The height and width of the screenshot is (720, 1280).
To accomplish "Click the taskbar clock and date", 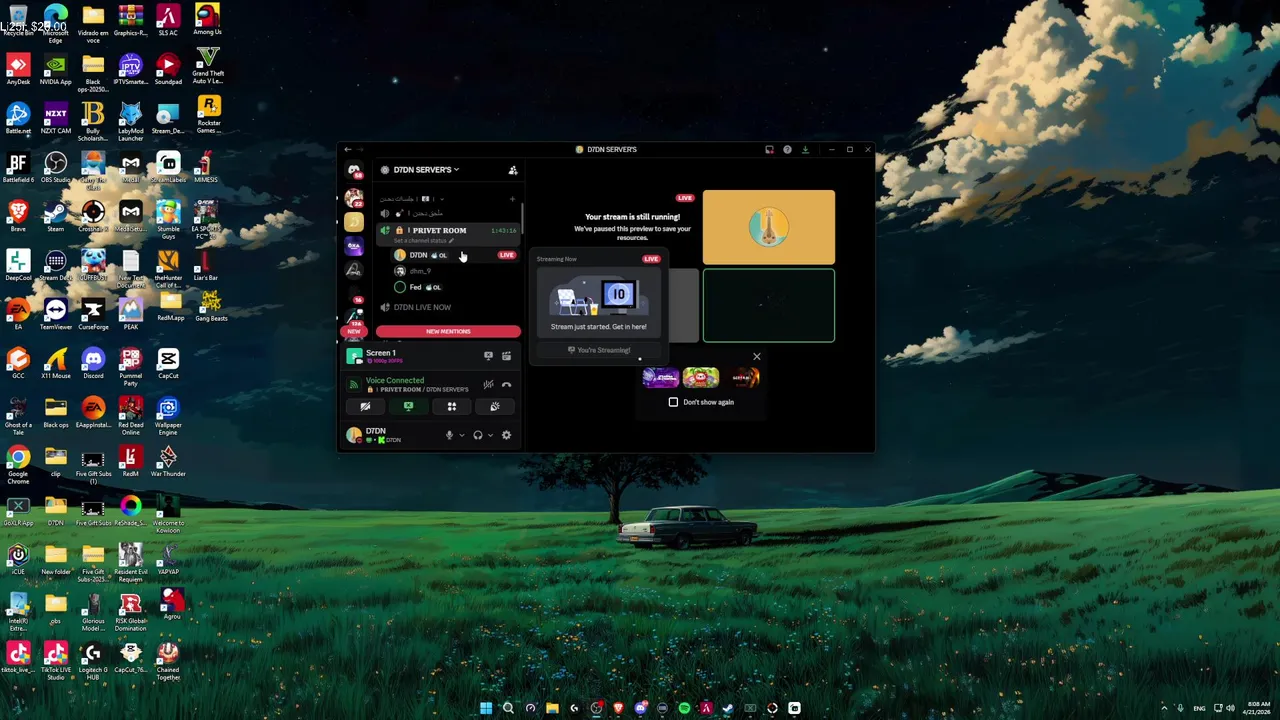I will pyautogui.click(x=1258, y=708).
